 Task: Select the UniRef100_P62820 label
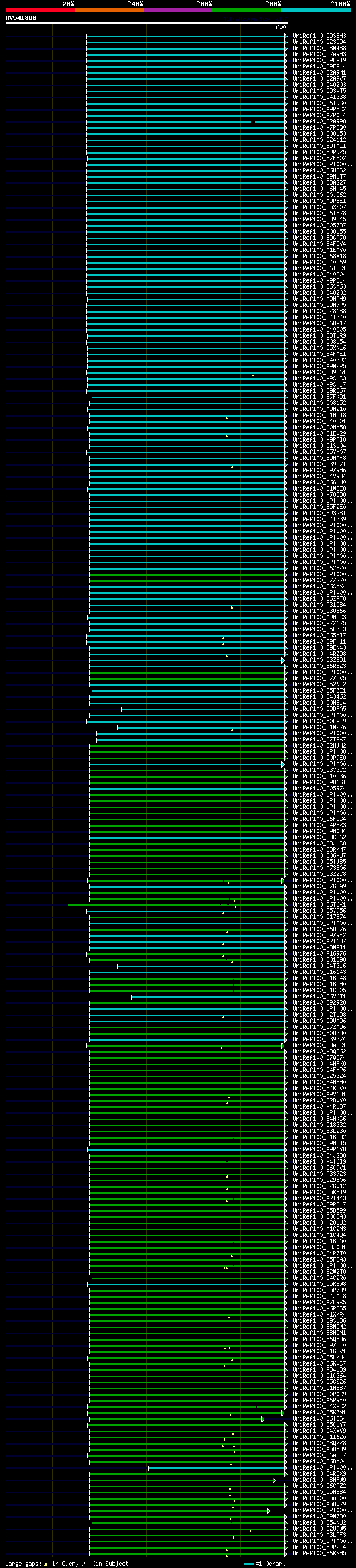coord(319,568)
